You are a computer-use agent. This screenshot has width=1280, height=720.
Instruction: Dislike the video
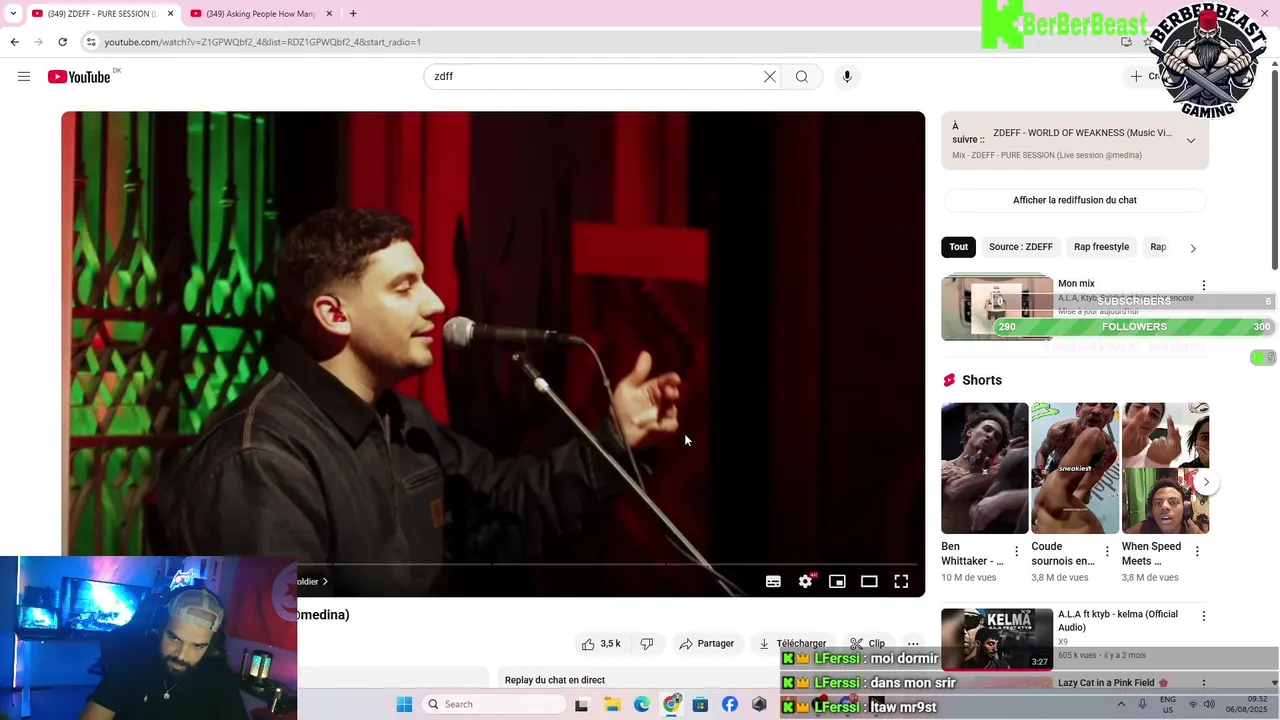(647, 644)
